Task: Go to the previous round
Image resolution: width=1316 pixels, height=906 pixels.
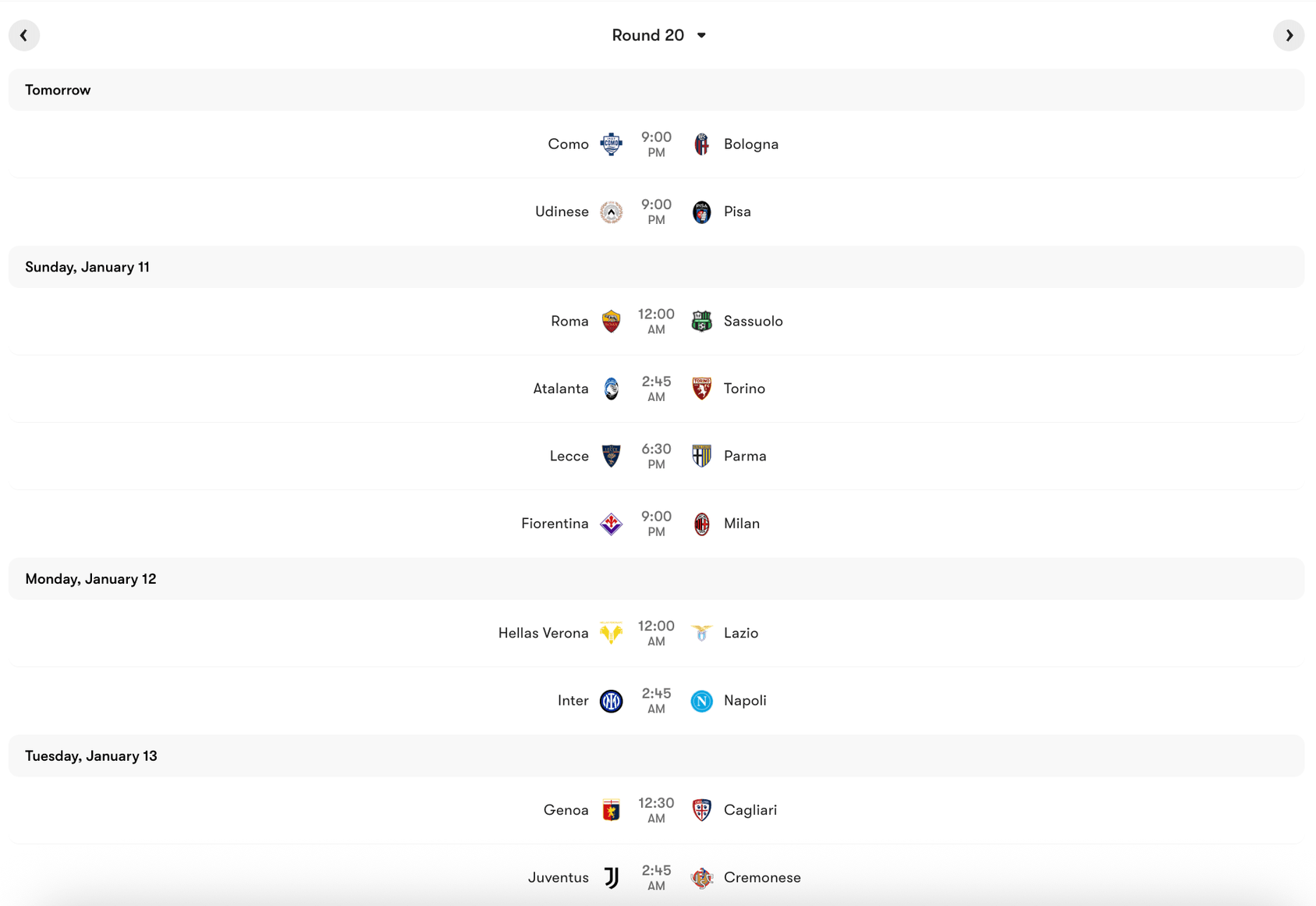Action: pyautogui.click(x=24, y=35)
